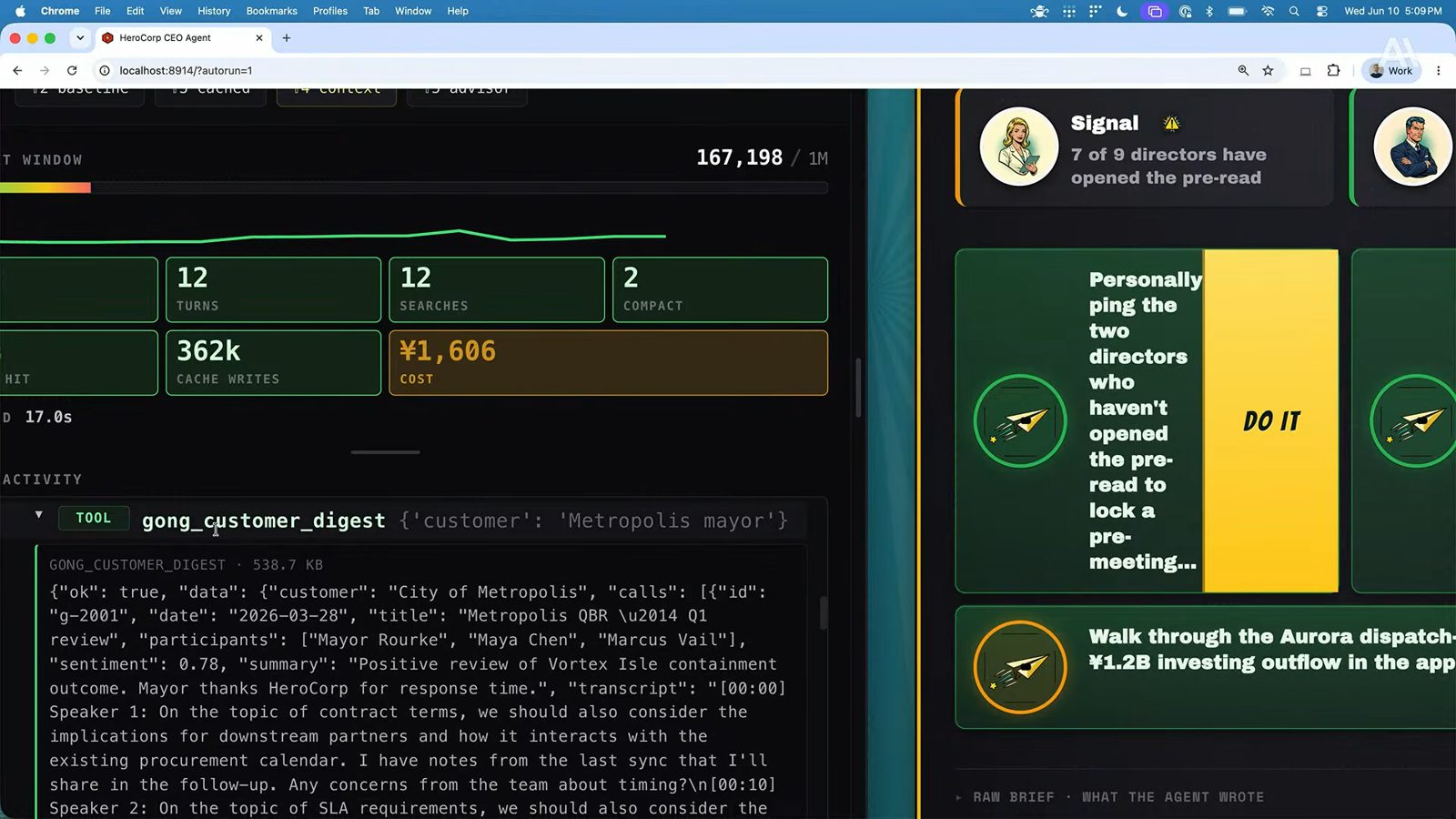Click the paper plane icon beside 'Personally ping'

pyautogui.click(x=1020, y=421)
